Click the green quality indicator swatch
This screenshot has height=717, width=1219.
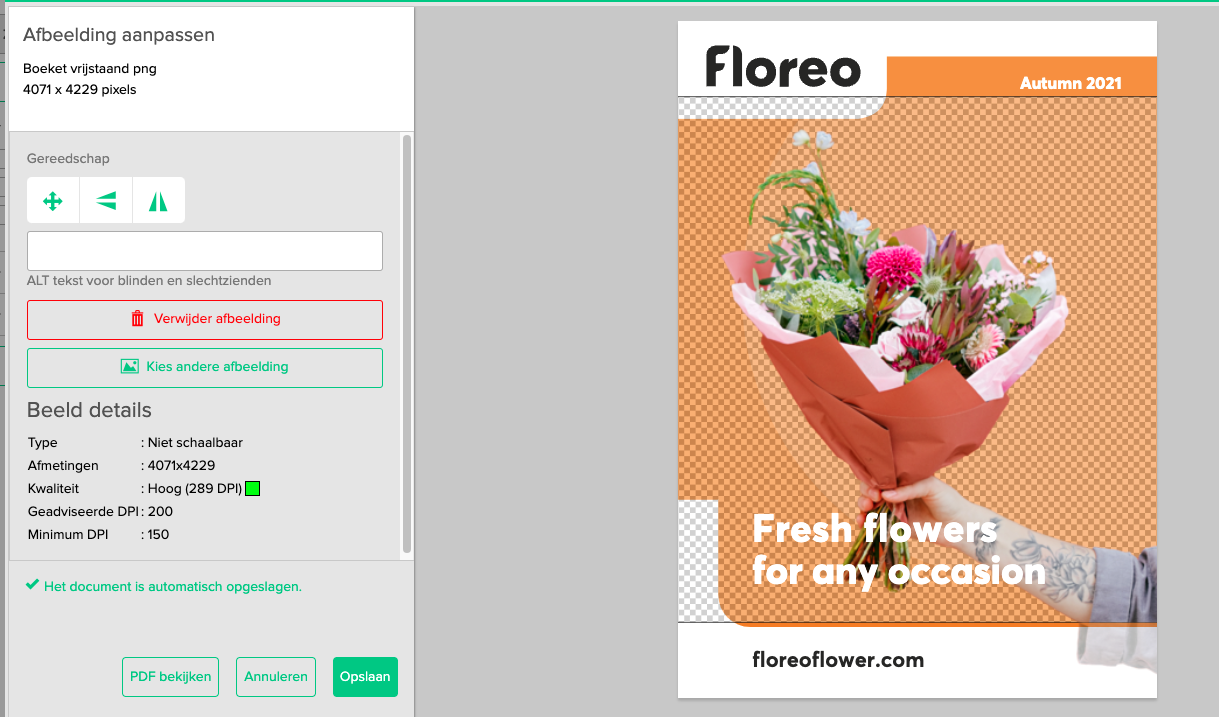(253, 489)
